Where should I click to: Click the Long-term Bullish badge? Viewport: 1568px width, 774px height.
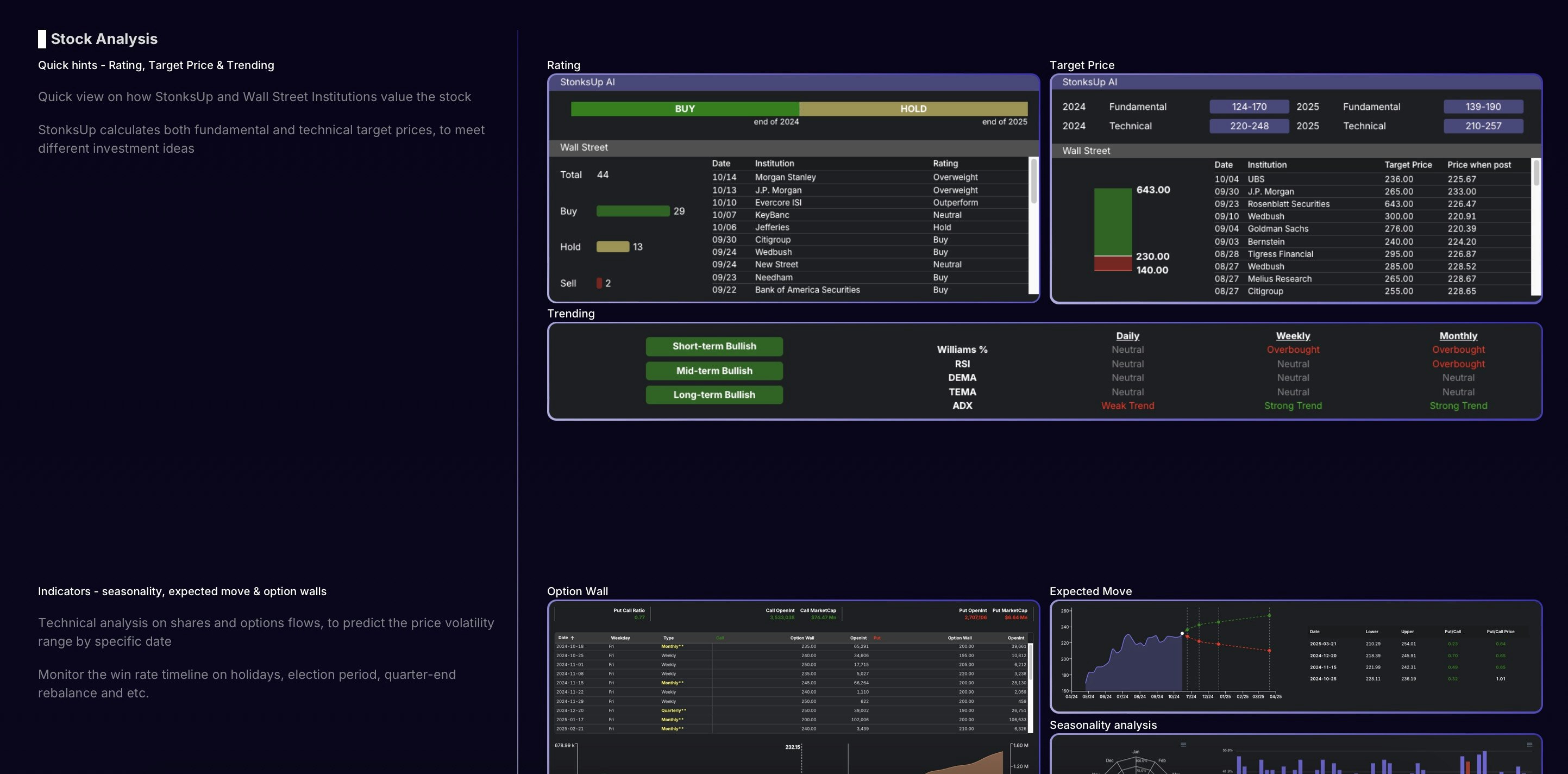coord(714,395)
